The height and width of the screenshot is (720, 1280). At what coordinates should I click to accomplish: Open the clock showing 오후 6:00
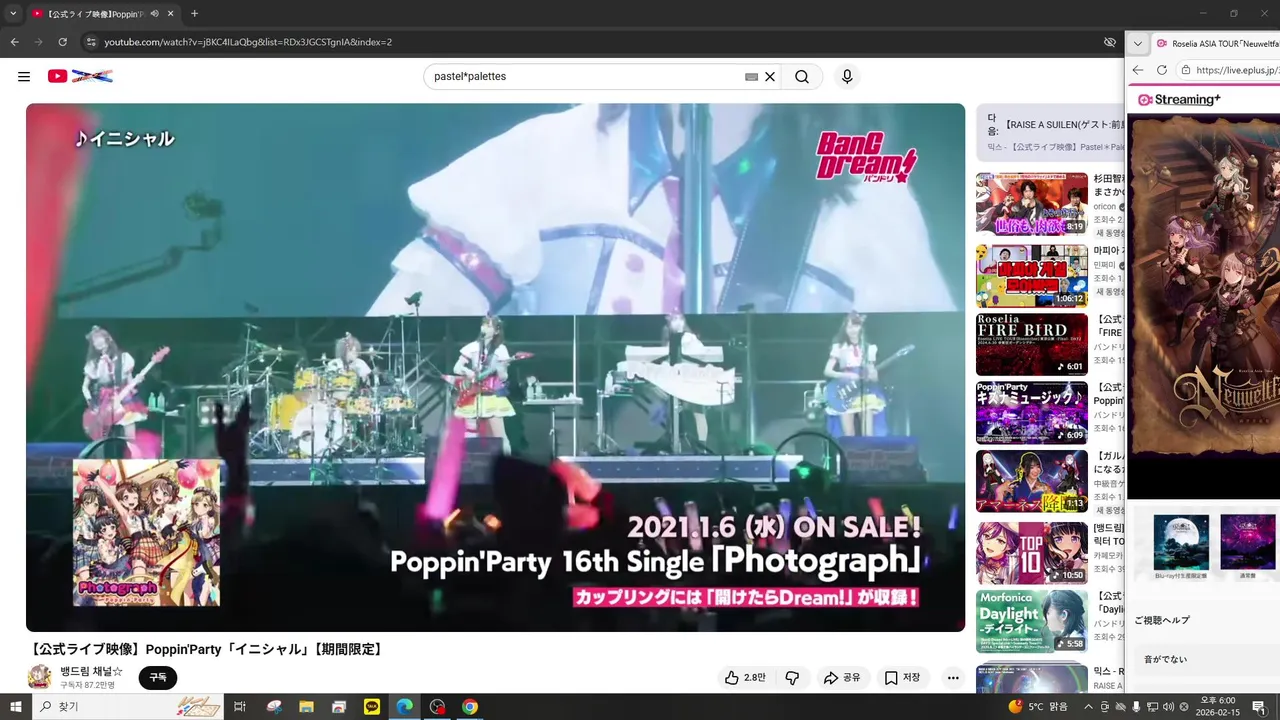point(1217,706)
